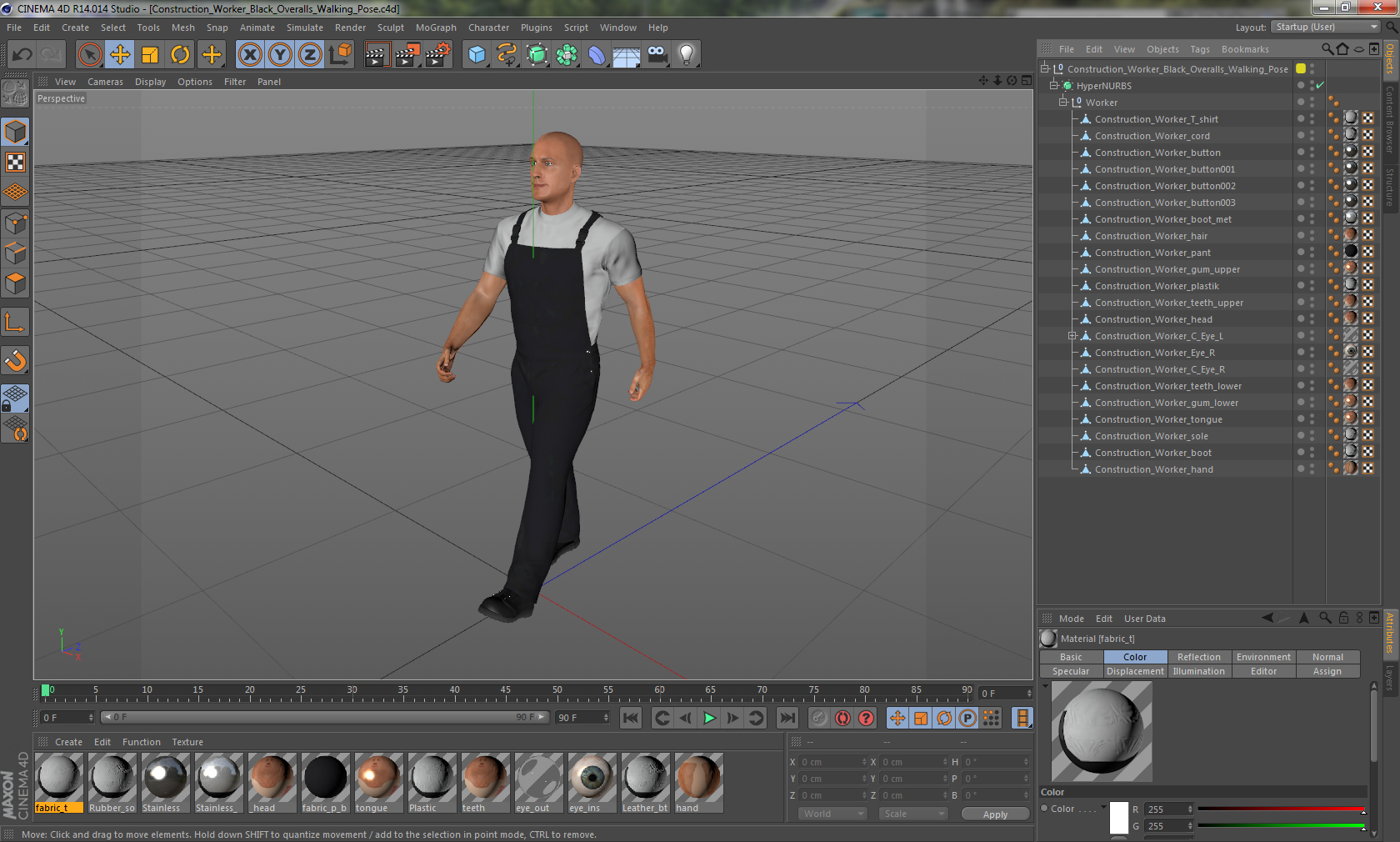
Task: Open the MoGraph menu
Action: (x=436, y=28)
